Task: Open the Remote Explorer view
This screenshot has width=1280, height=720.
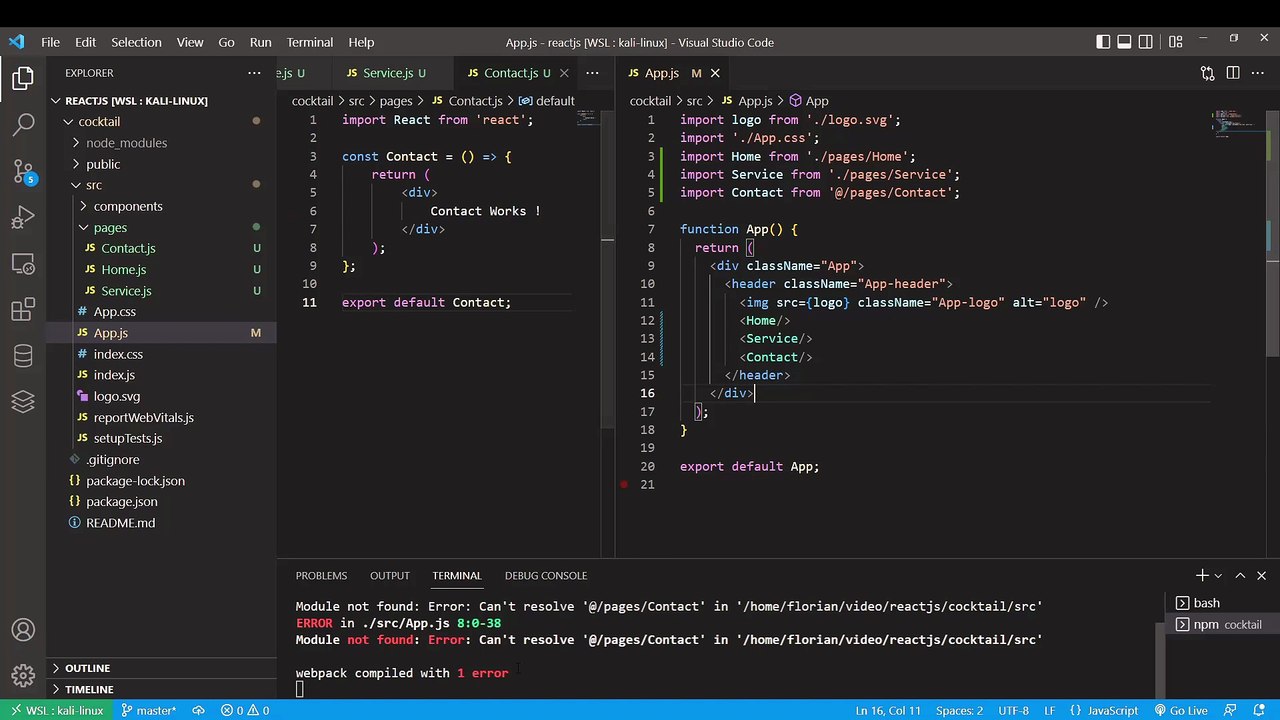Action: click(x=23, y=264)
